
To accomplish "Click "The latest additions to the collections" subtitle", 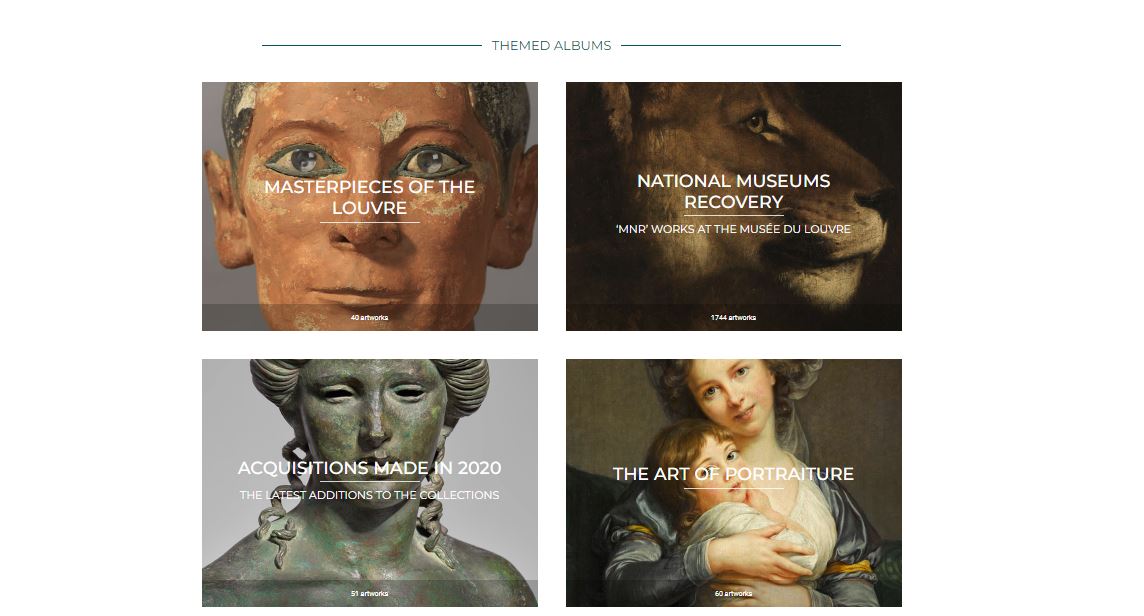I will pos(369,495).
